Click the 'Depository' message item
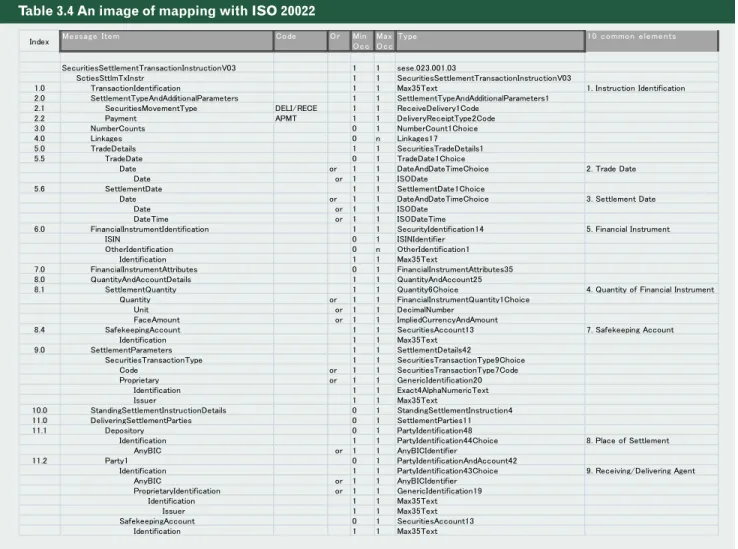The width and height of the screenshot is (738, 549). point(124,431)
